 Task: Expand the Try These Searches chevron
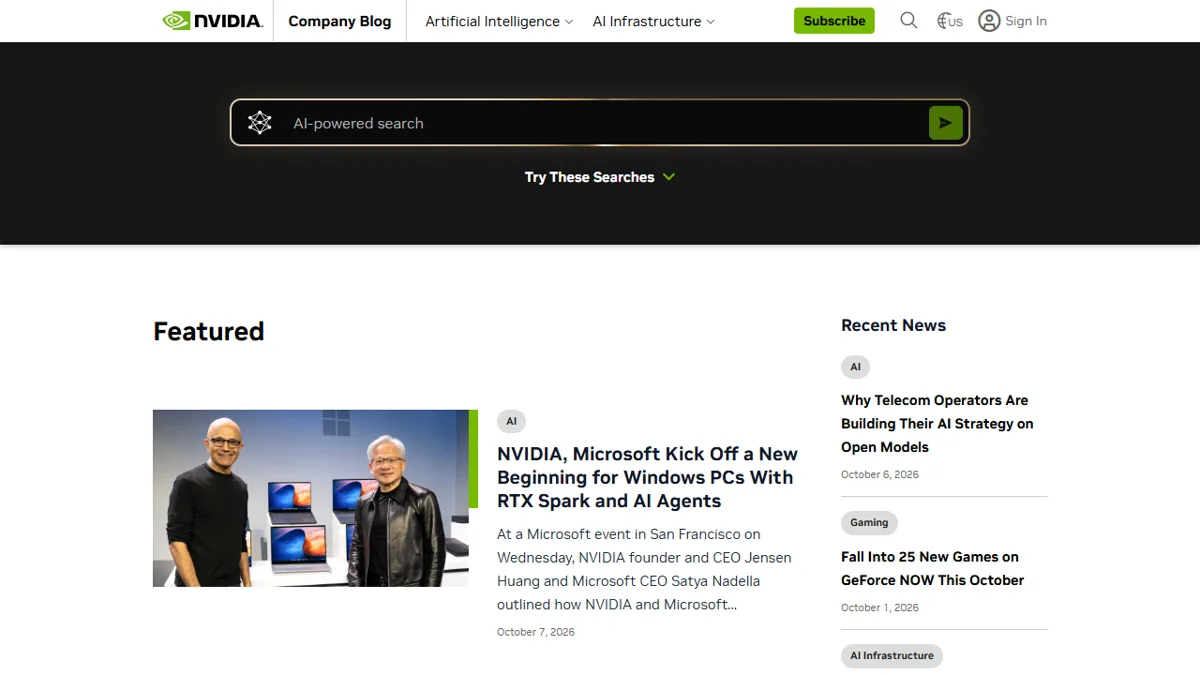[669, 177]
